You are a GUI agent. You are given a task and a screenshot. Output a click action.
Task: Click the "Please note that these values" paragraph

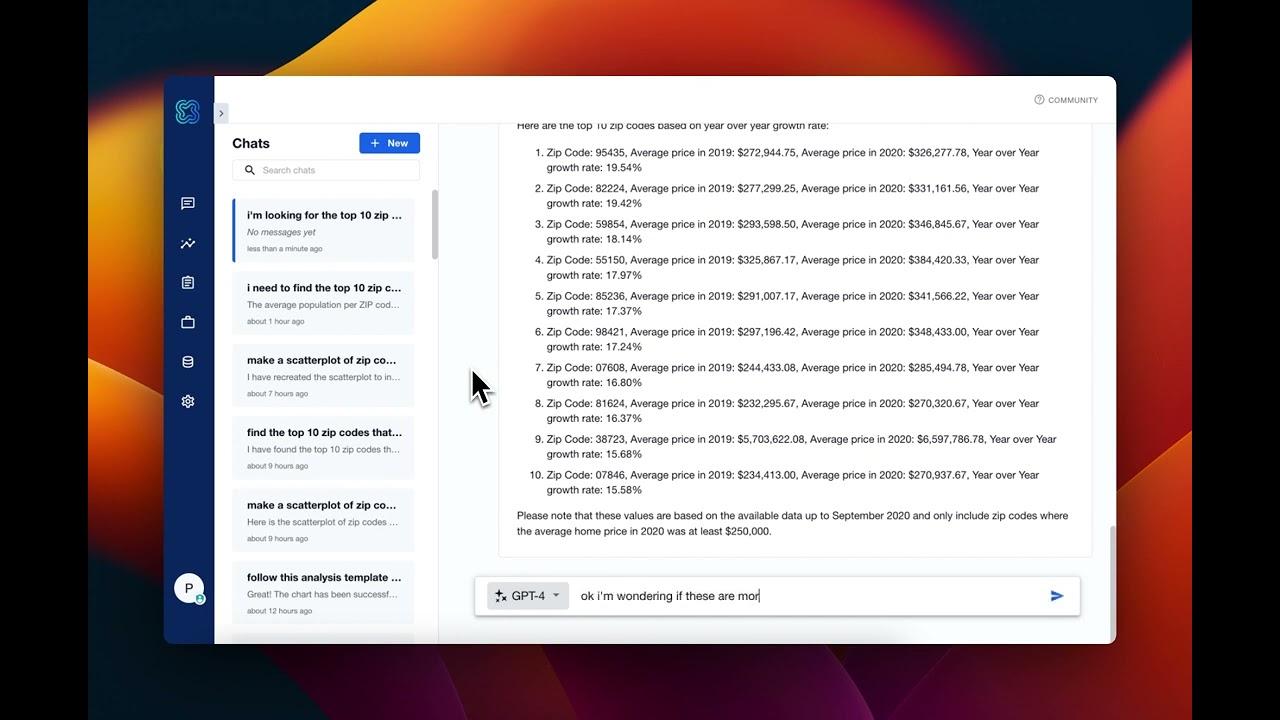pos(792,523)
